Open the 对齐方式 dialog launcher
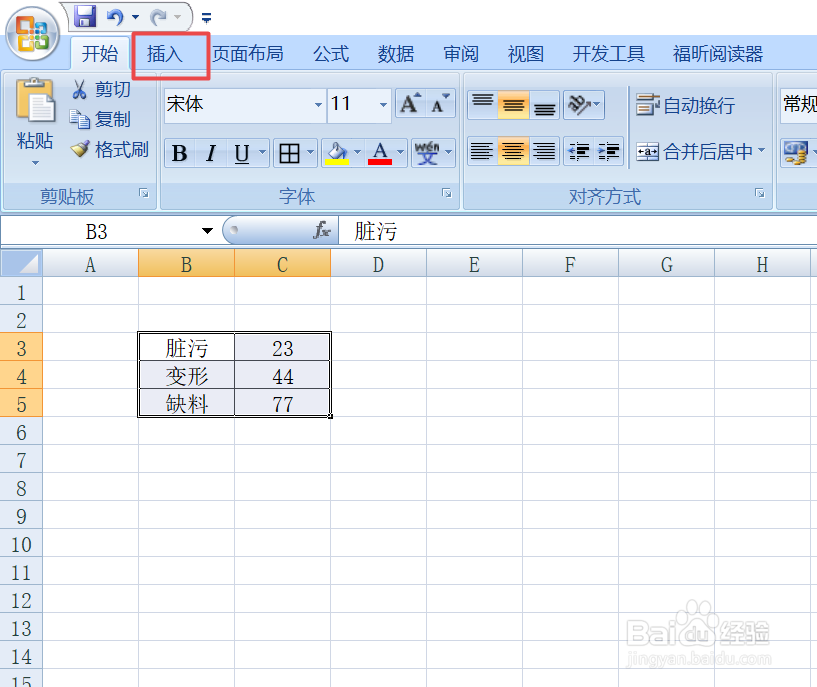 coord(760,194)
